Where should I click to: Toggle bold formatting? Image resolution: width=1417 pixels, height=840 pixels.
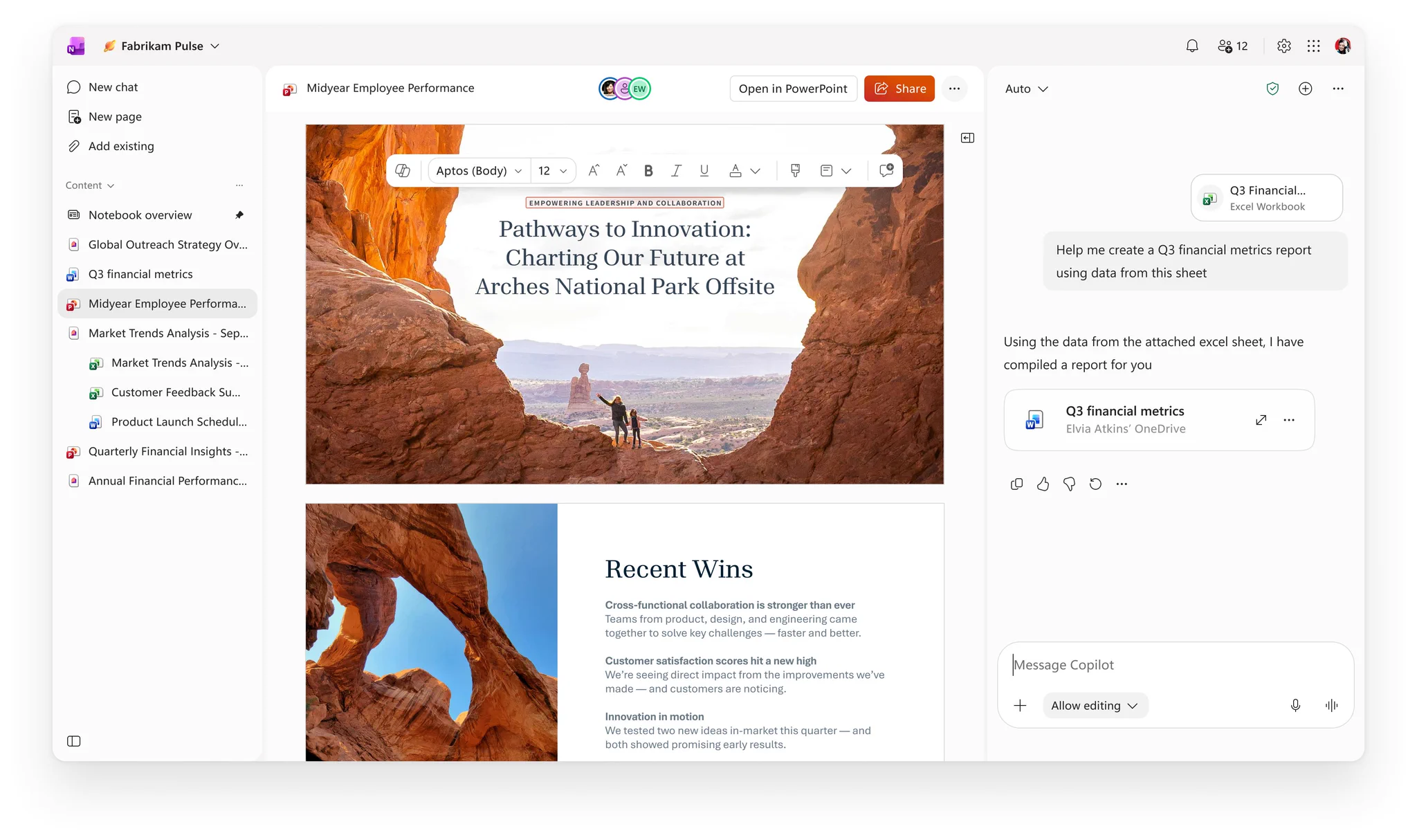tap(648, 170)
